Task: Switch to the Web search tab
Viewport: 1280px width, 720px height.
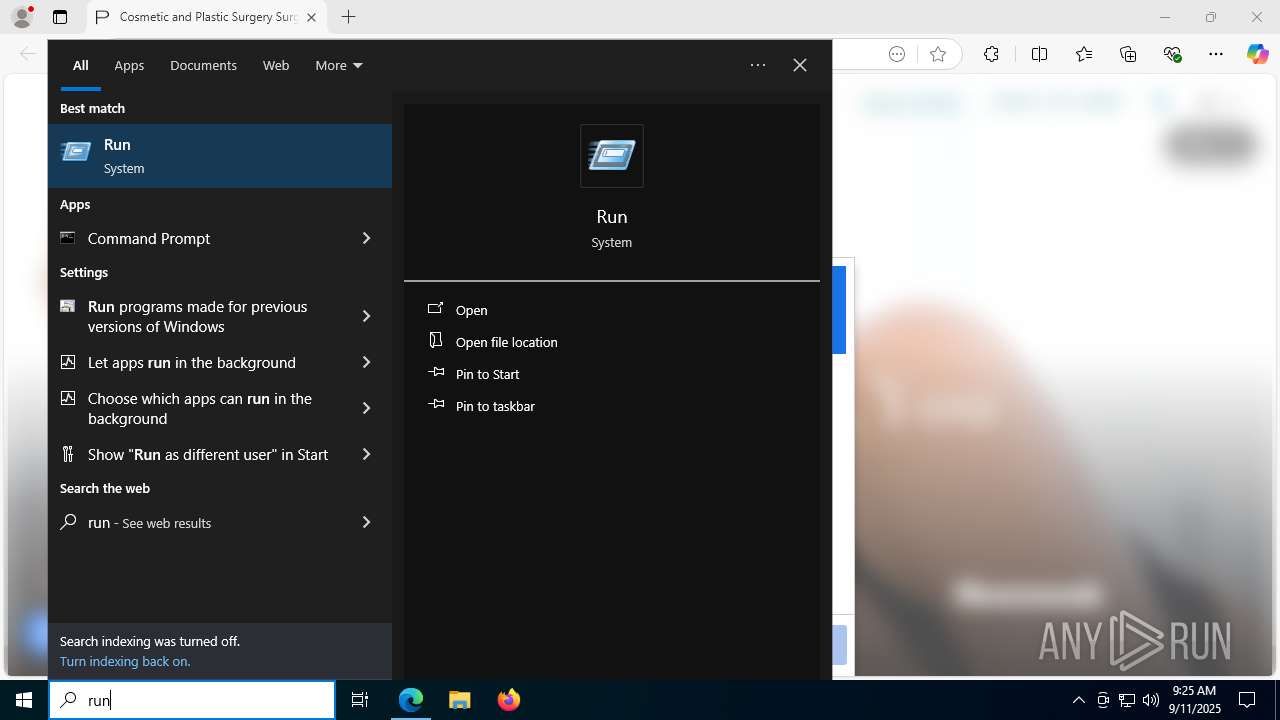Action: click(276, 65)
